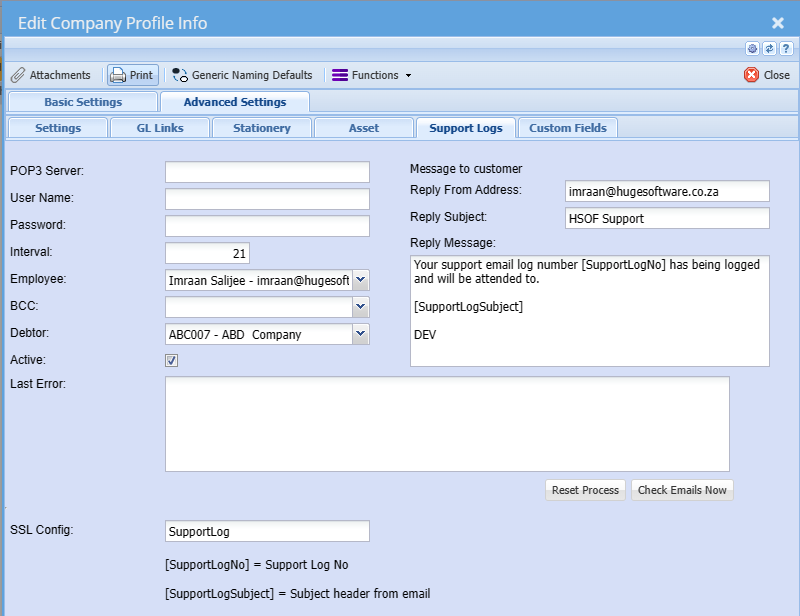Image resolution: width=800 pixels, height=616 pixels.
Task: Click the red Close button
Action: point(767,75)
